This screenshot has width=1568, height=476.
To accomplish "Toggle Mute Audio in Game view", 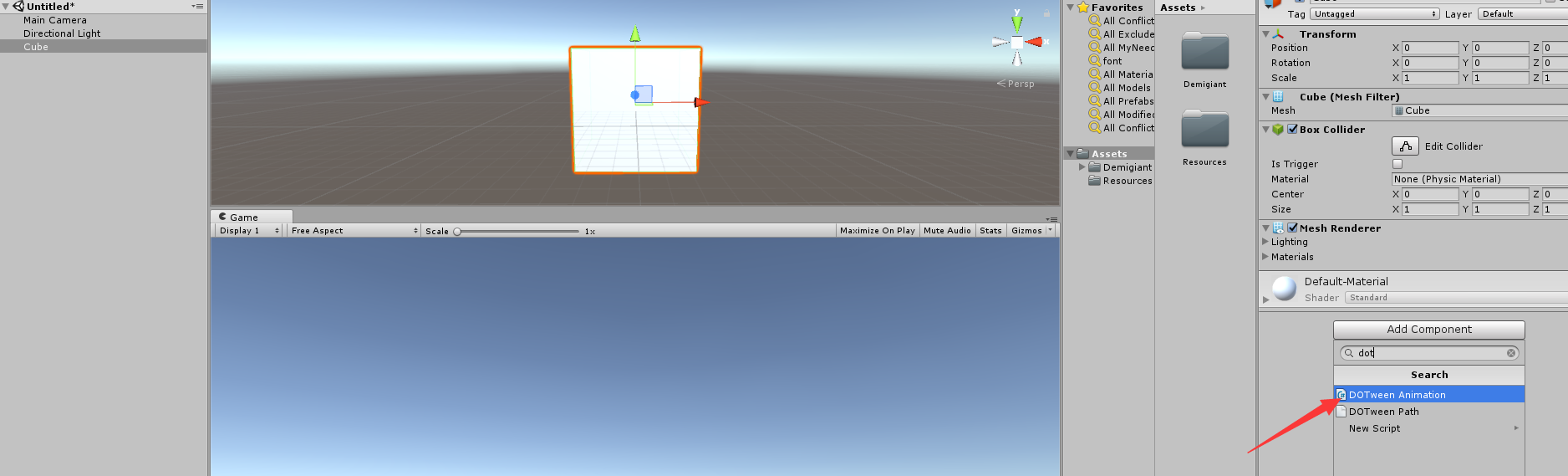I will 947,231.
